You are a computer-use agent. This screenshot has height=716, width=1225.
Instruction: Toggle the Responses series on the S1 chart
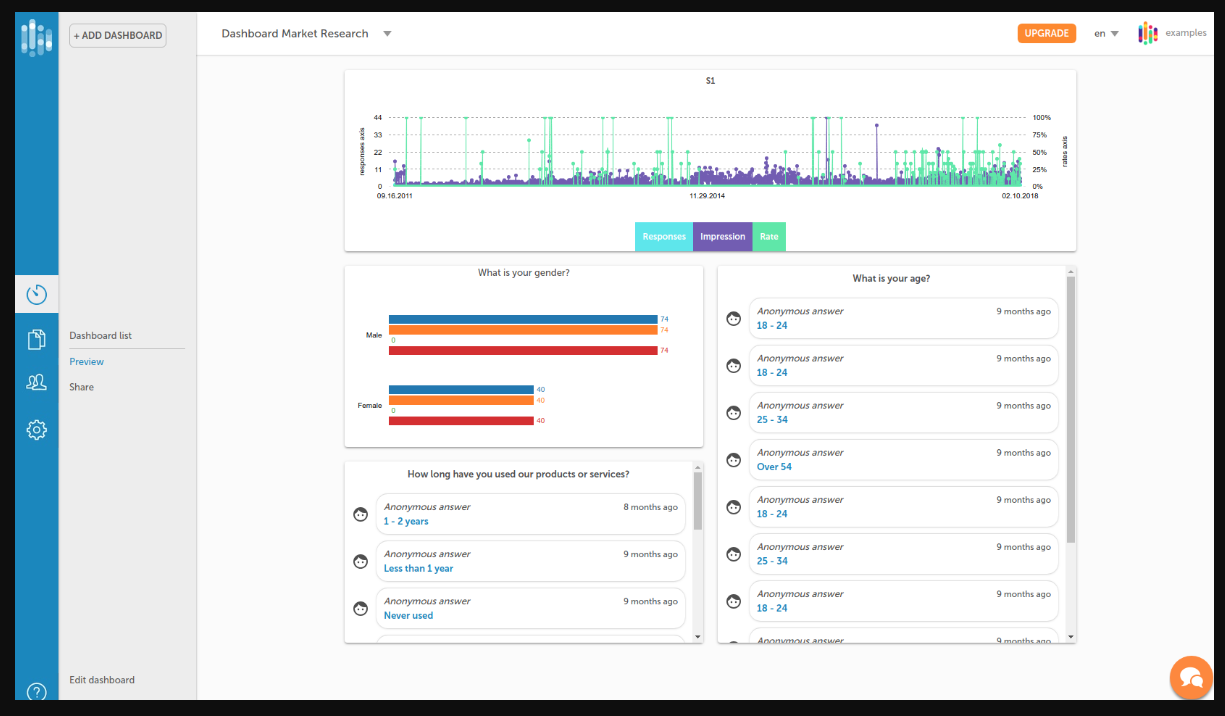click(x=663, y=236)
